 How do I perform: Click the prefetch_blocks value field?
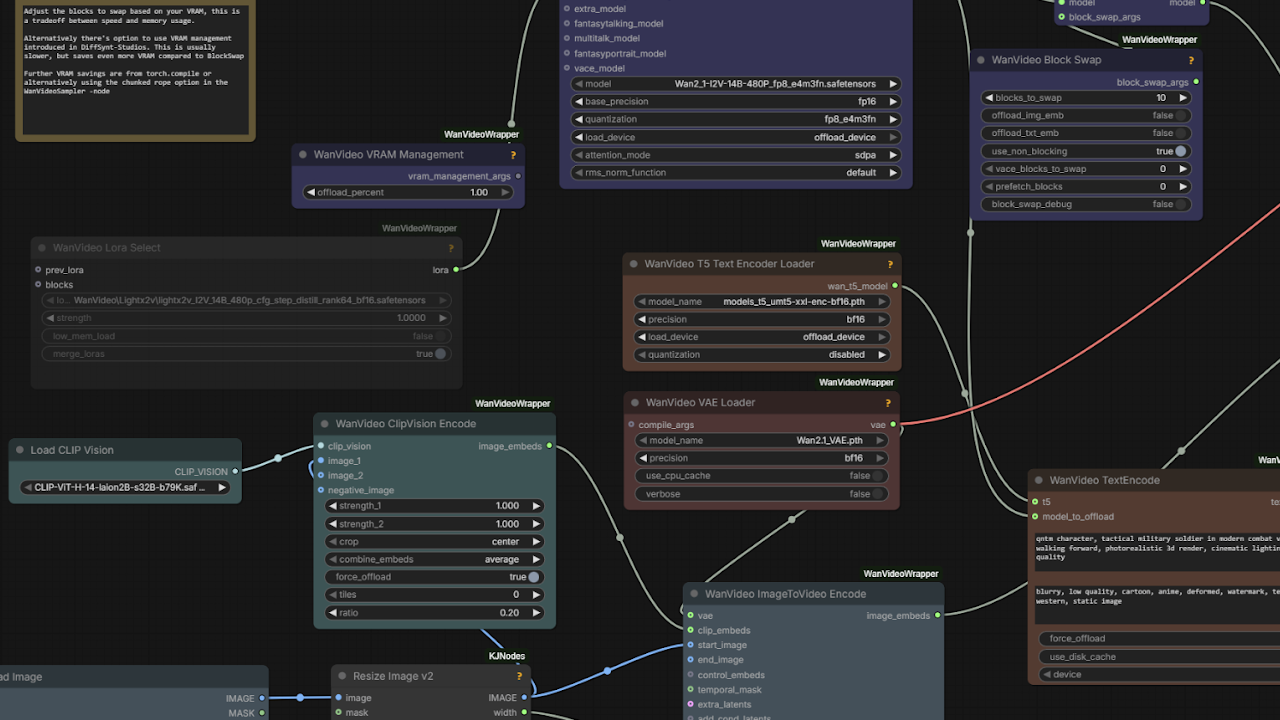[x=1087, y=187]
